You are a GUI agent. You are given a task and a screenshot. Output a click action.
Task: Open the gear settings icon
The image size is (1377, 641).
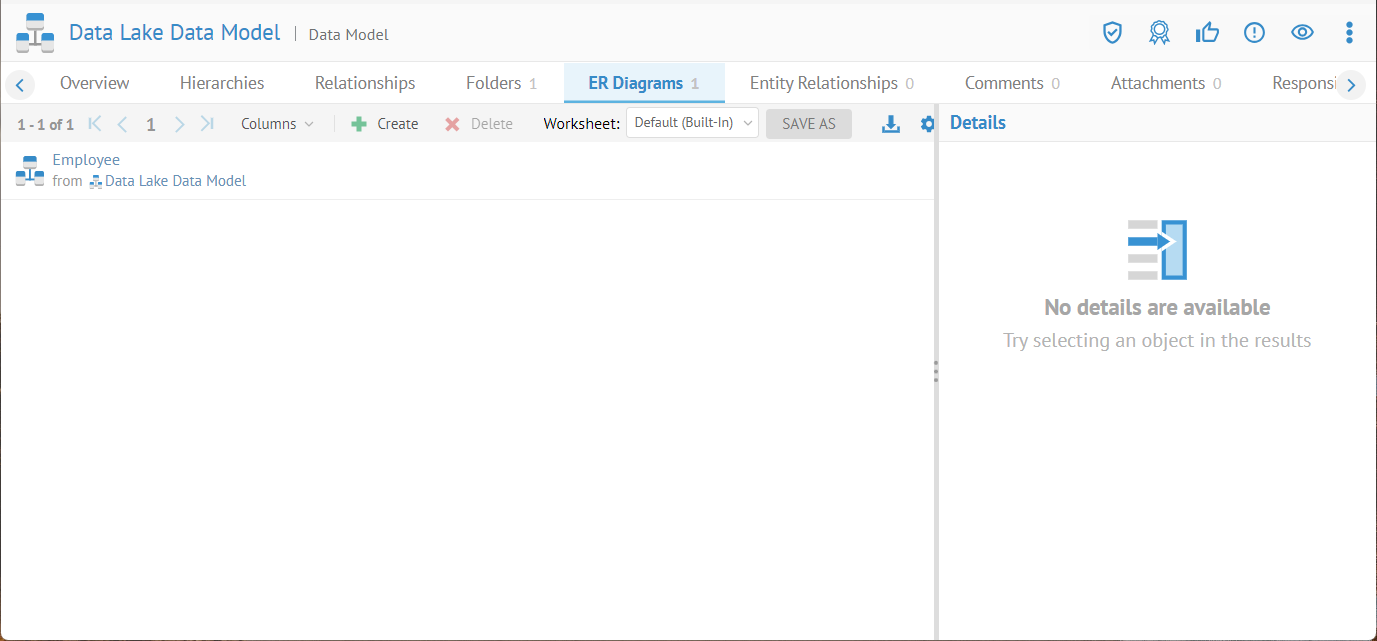coord(927,124)
